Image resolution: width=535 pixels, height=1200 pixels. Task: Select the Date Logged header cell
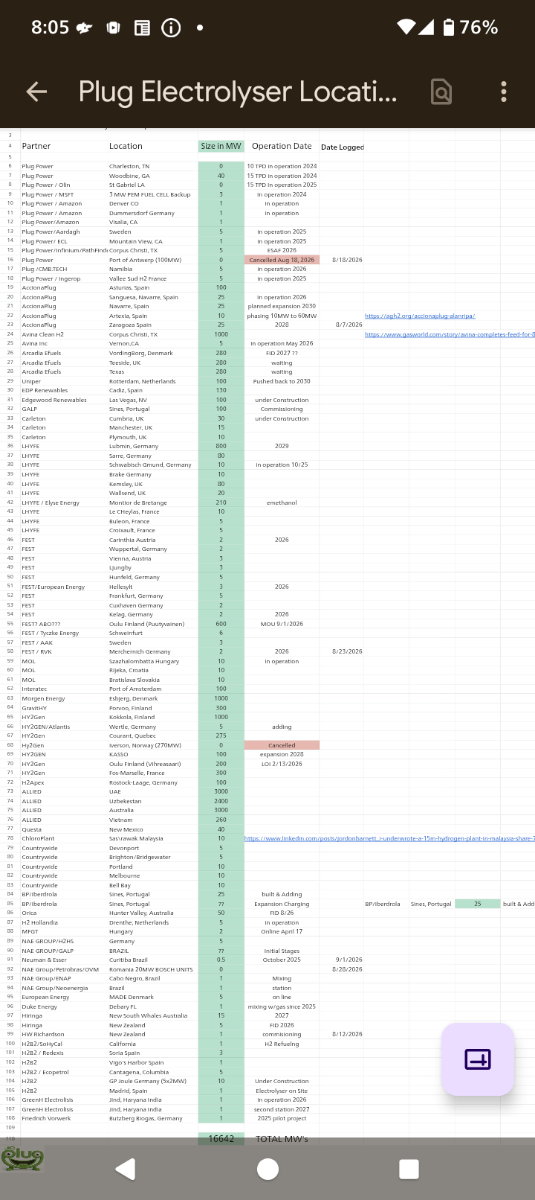342,147
